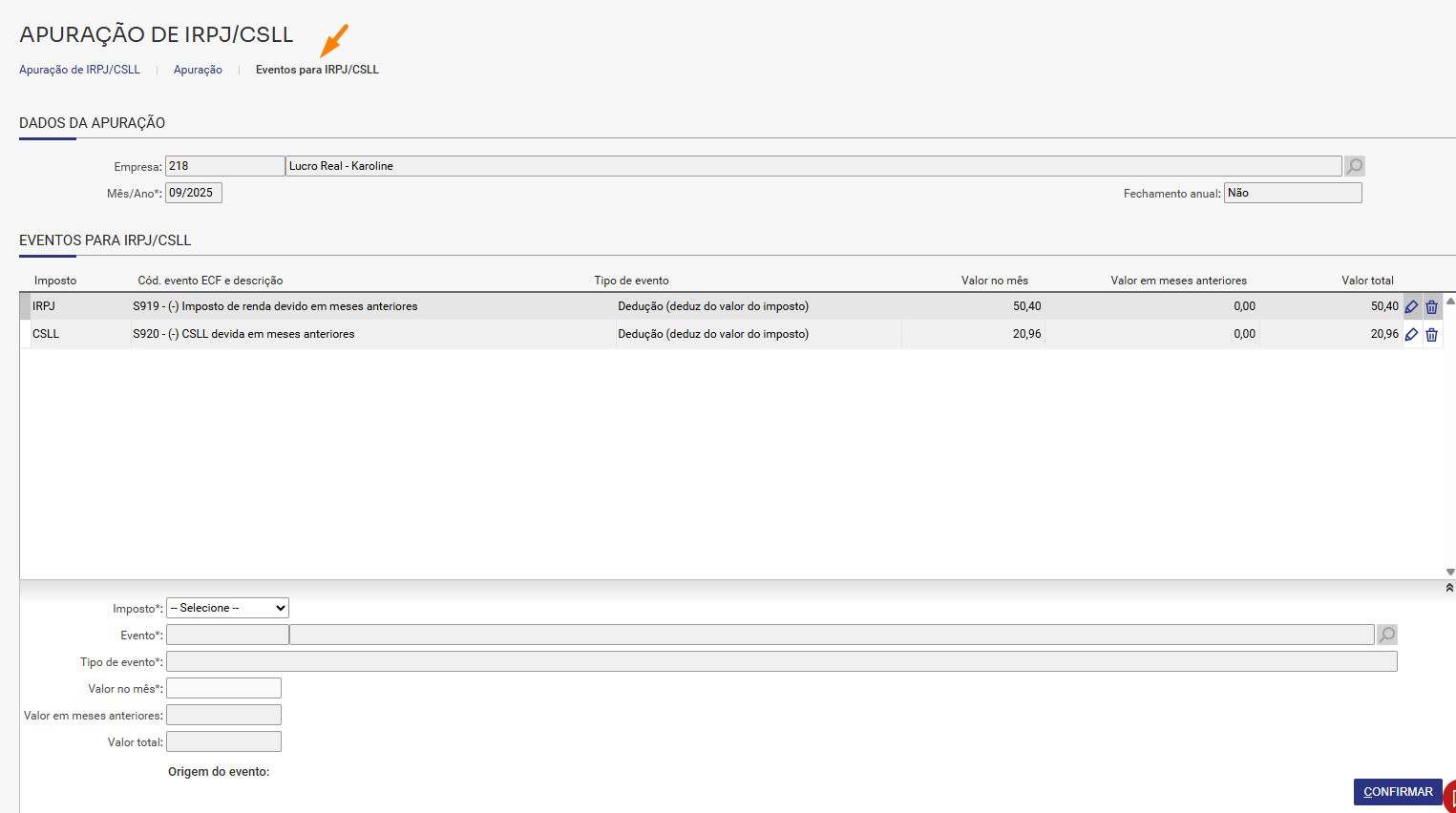
Task: Click S919 Imposto de renda devido description
Action: [x=275, y=306]
